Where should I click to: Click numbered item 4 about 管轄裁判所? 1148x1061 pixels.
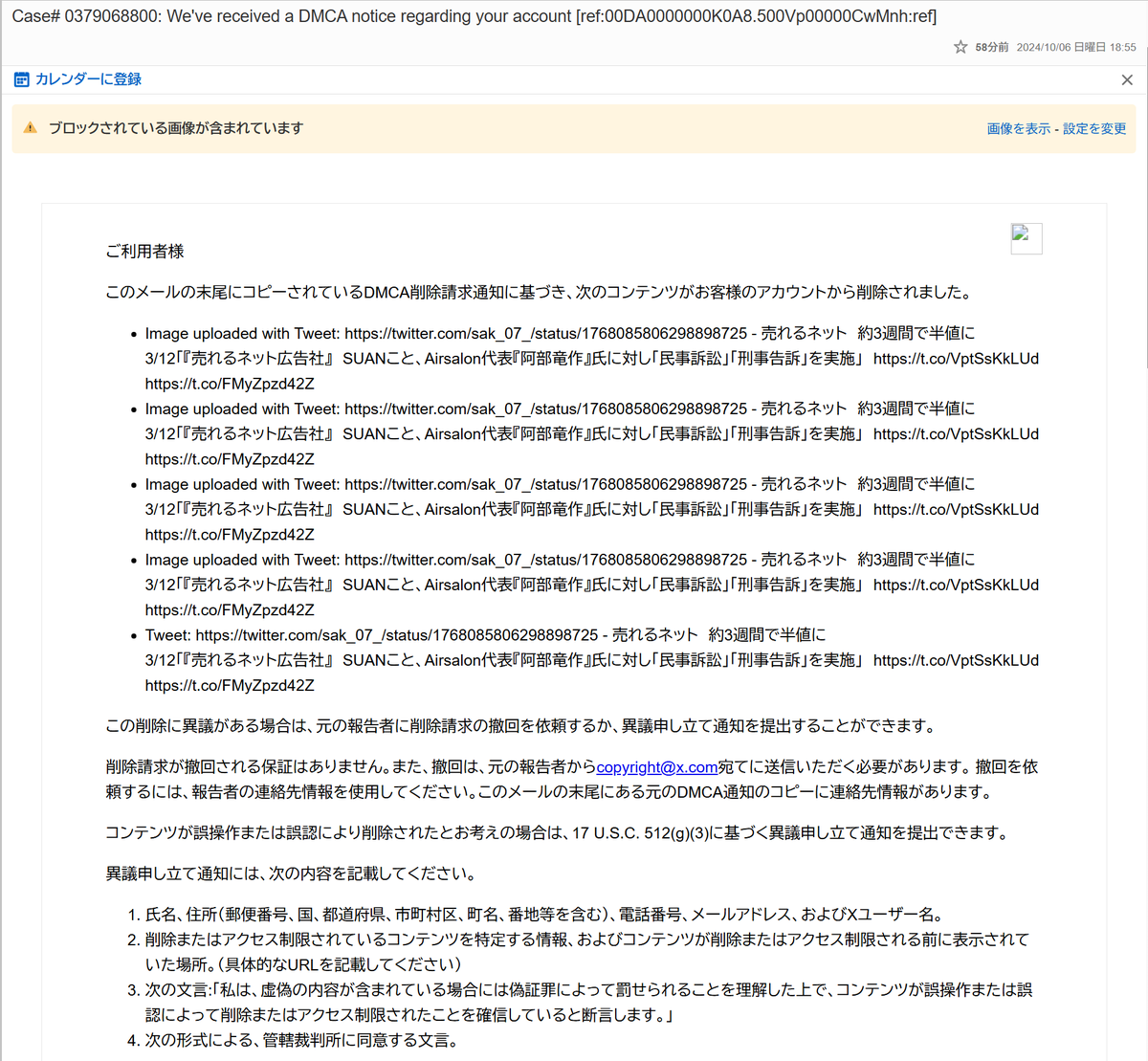coord(301,1040)
